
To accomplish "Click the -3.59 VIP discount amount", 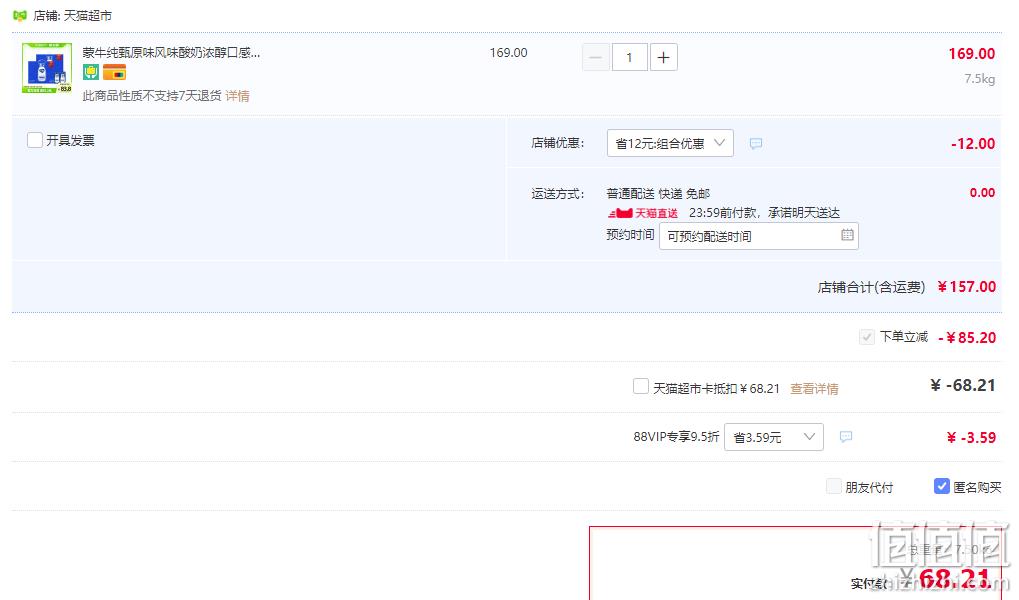I will tap(971, 437).
